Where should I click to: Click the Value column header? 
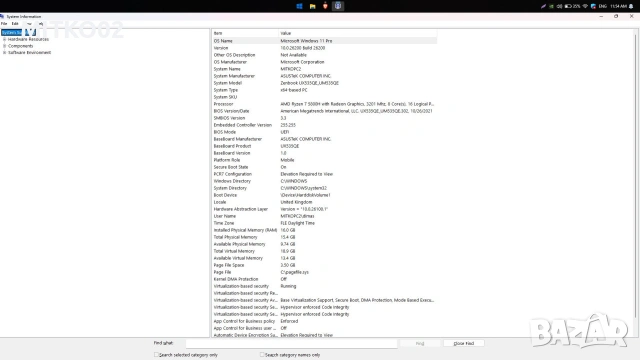pos(358,33)
